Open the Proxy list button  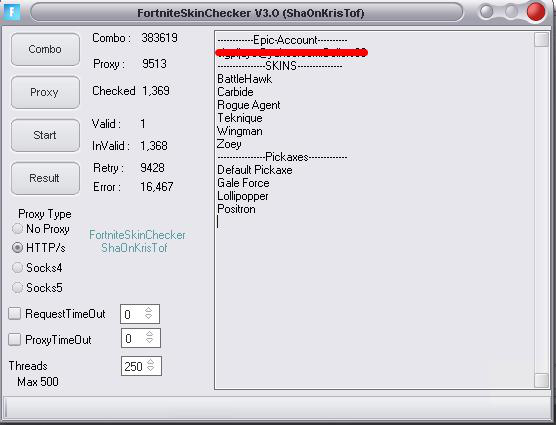click(x=45, y=92)
